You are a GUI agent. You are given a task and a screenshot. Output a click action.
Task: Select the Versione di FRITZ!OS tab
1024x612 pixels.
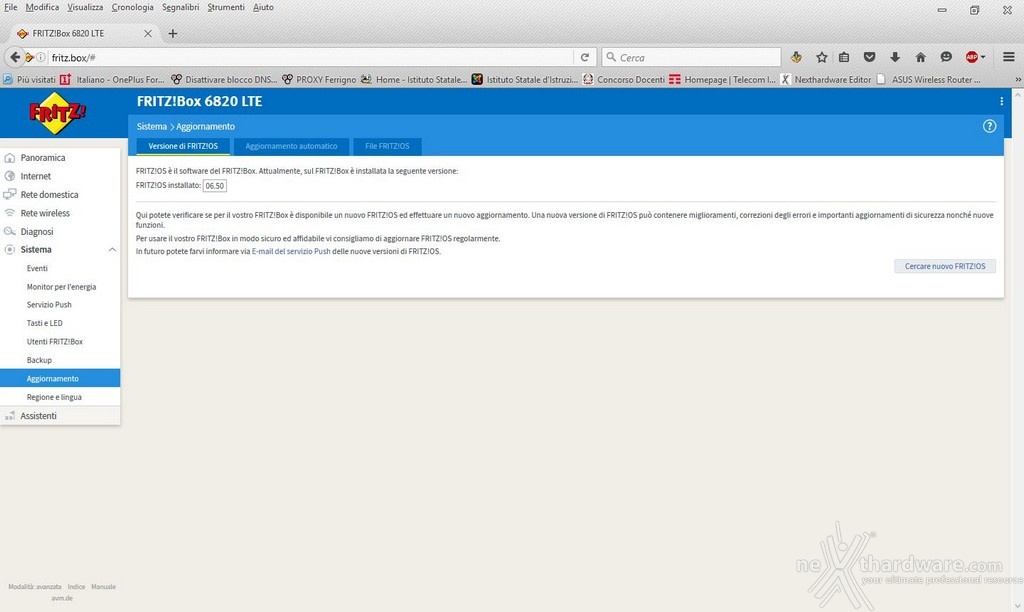183,146
